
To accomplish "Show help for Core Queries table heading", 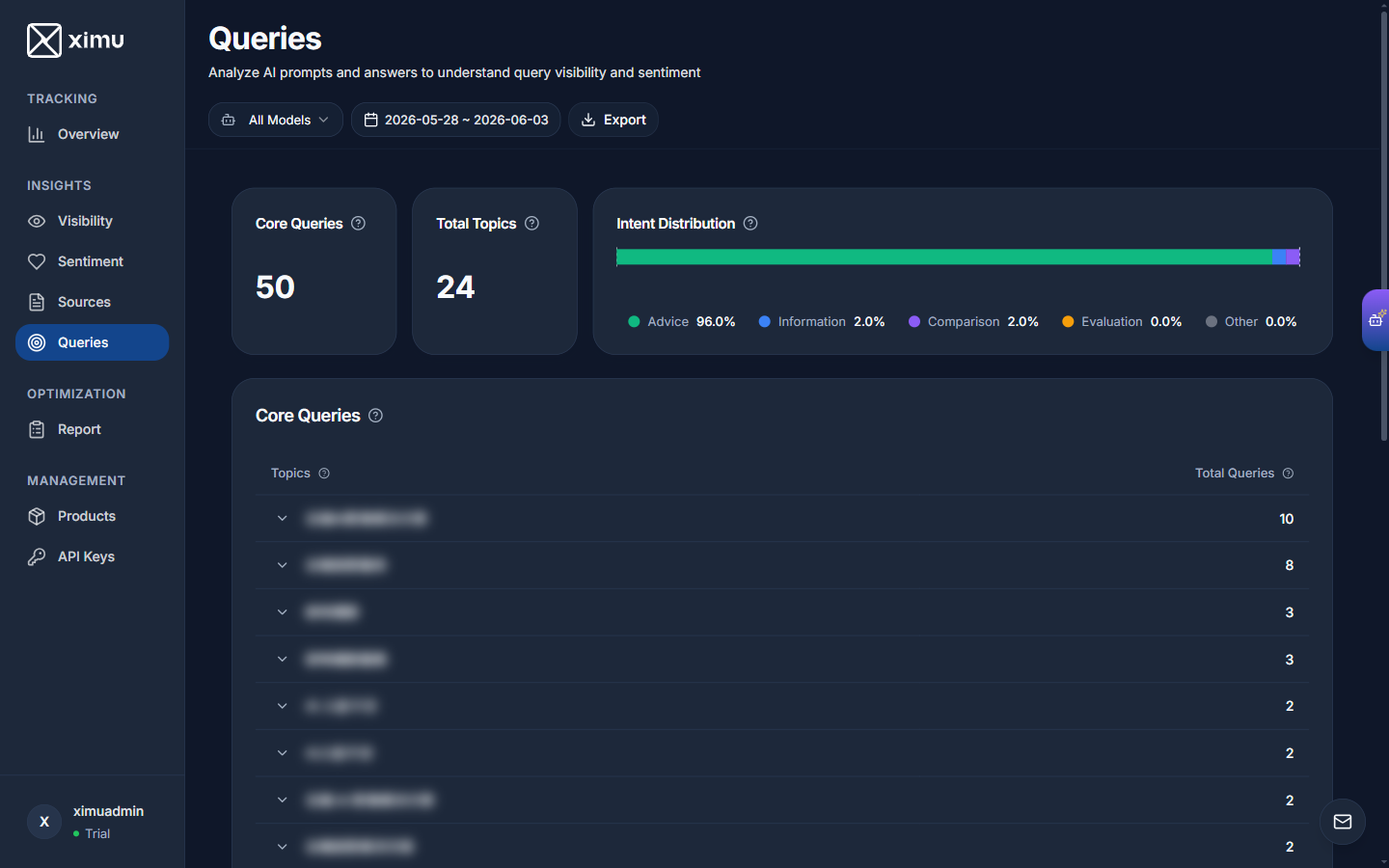I will pyautogui.click(x=376, y=415).
